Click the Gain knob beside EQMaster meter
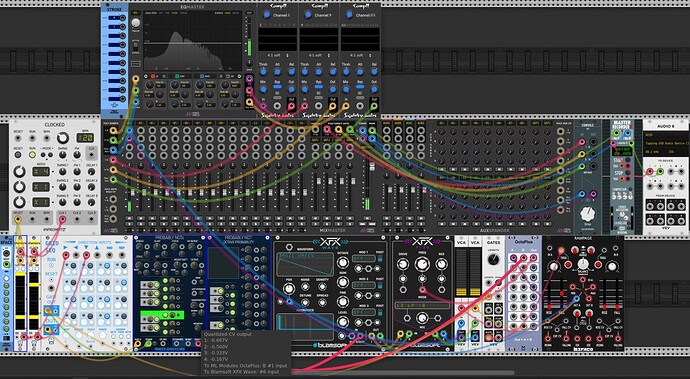This screenshot has height=379, width=690. pyautogui.click(x=250, y=63)
